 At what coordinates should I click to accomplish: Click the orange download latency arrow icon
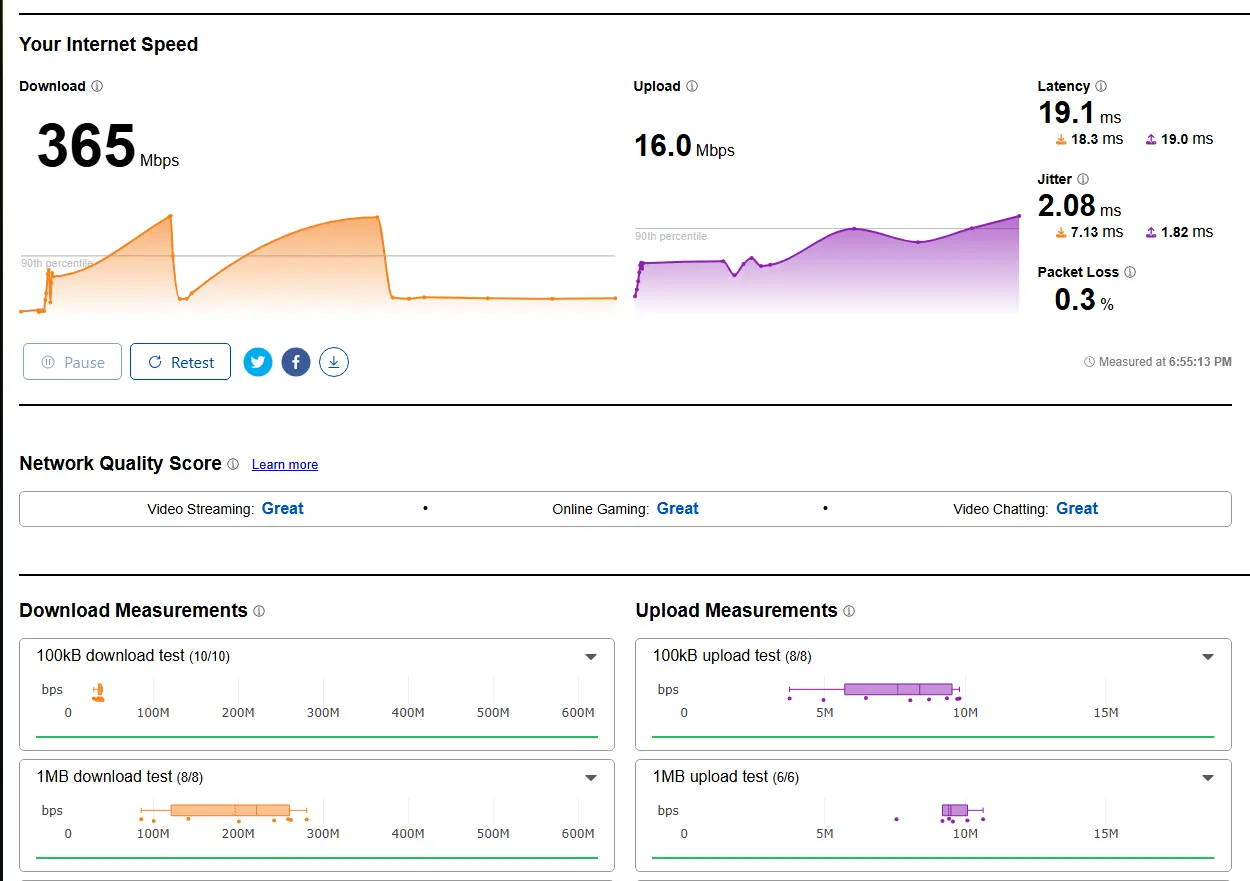(1060, 139)
